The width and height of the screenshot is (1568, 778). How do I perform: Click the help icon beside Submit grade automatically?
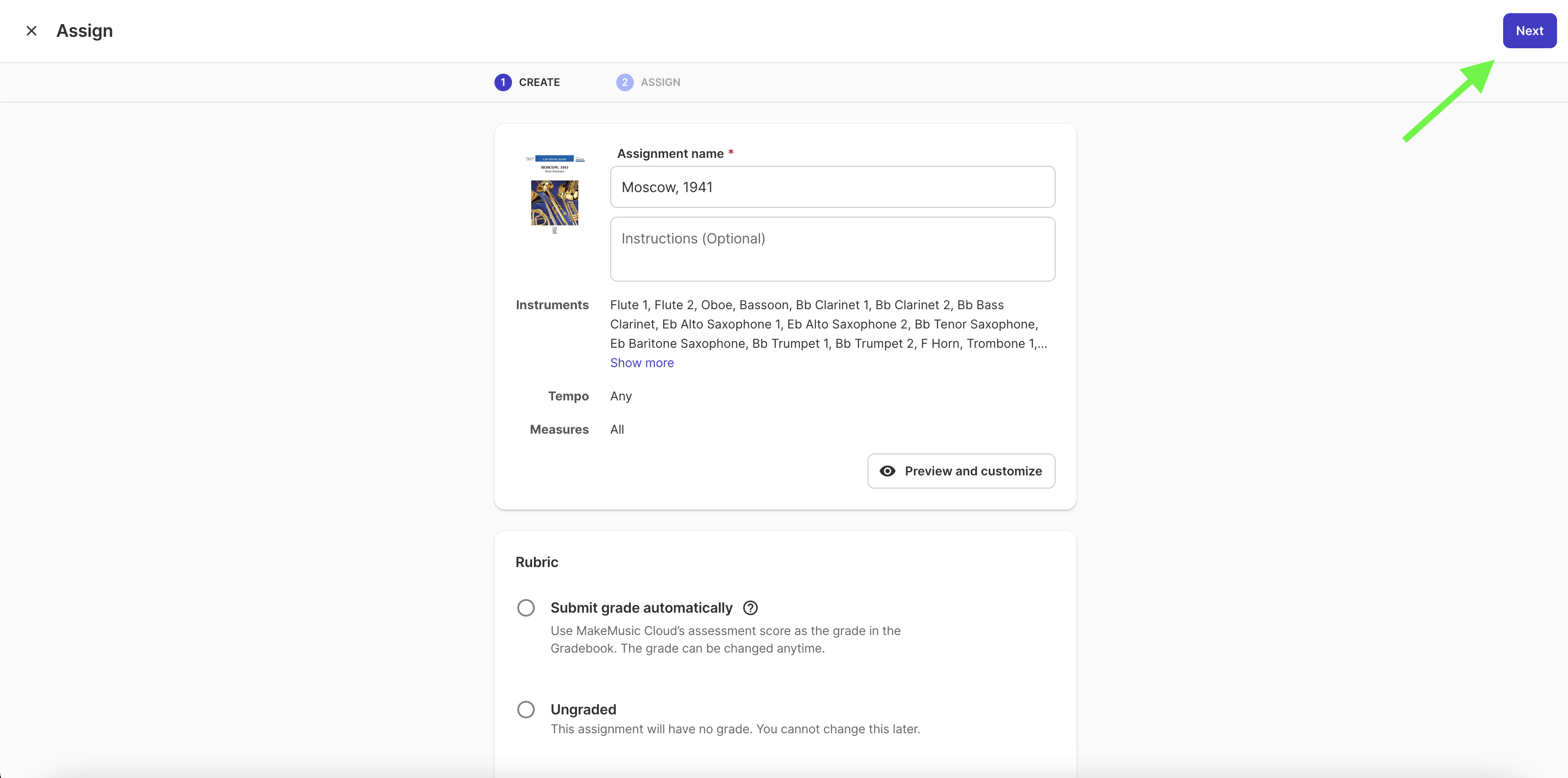pos(750,607)
